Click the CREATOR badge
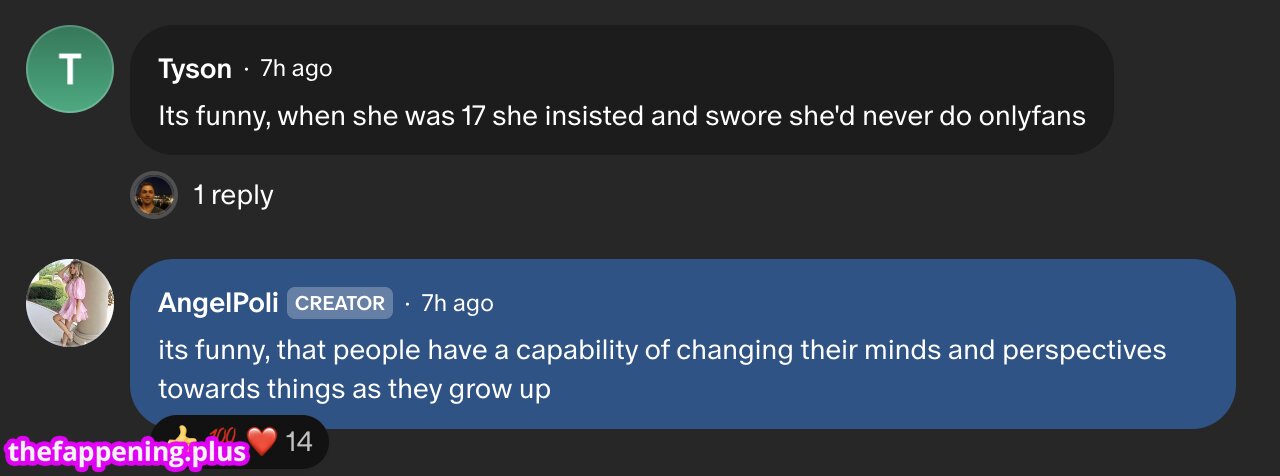The image size is (1280, 476). click(340, 303)
